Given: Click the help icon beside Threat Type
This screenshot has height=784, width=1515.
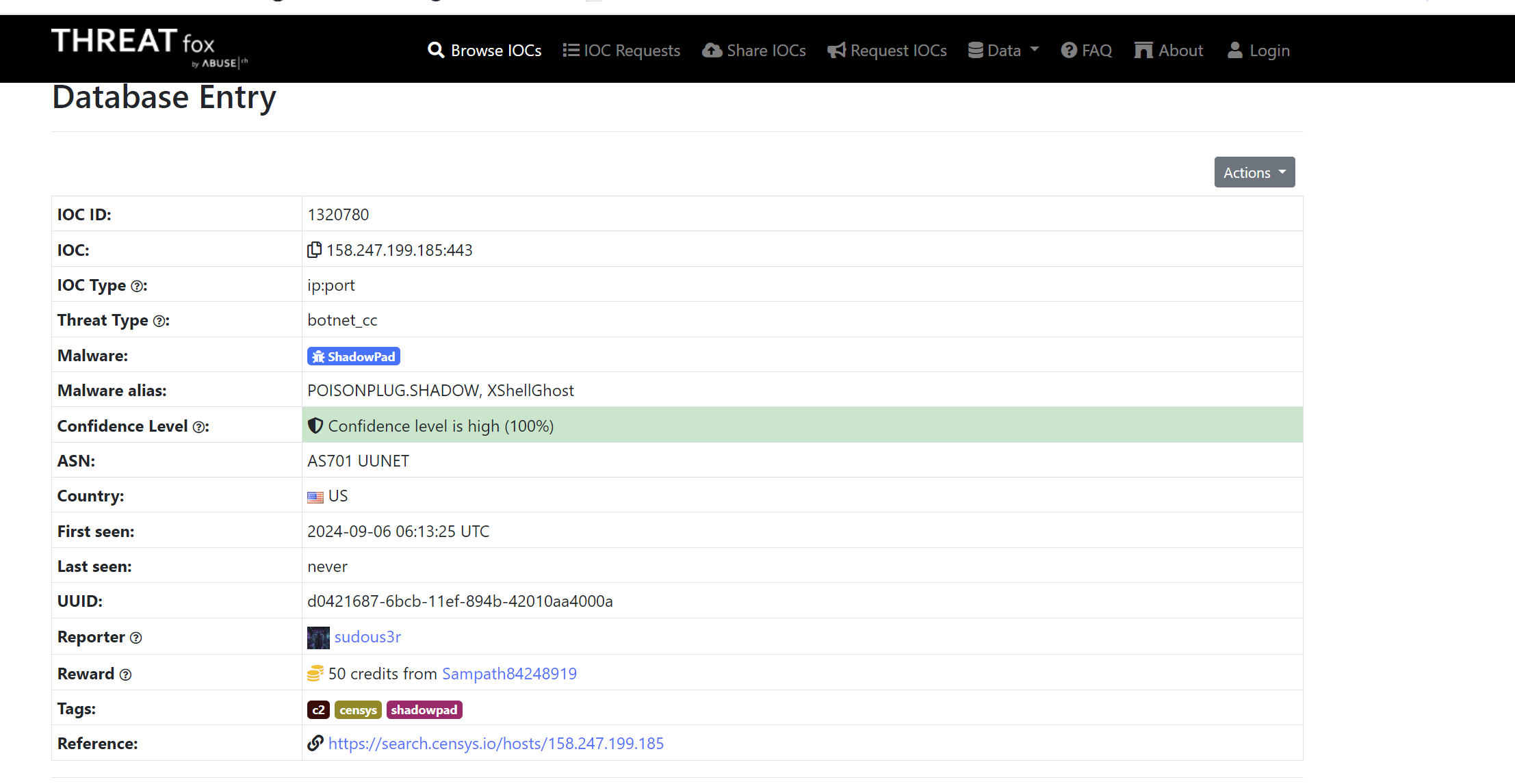Looking at the screenshot, I should coord(159,321).
